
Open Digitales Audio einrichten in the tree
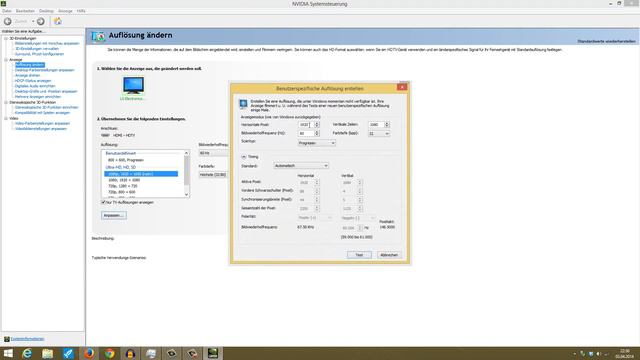(x=35, y=86)
